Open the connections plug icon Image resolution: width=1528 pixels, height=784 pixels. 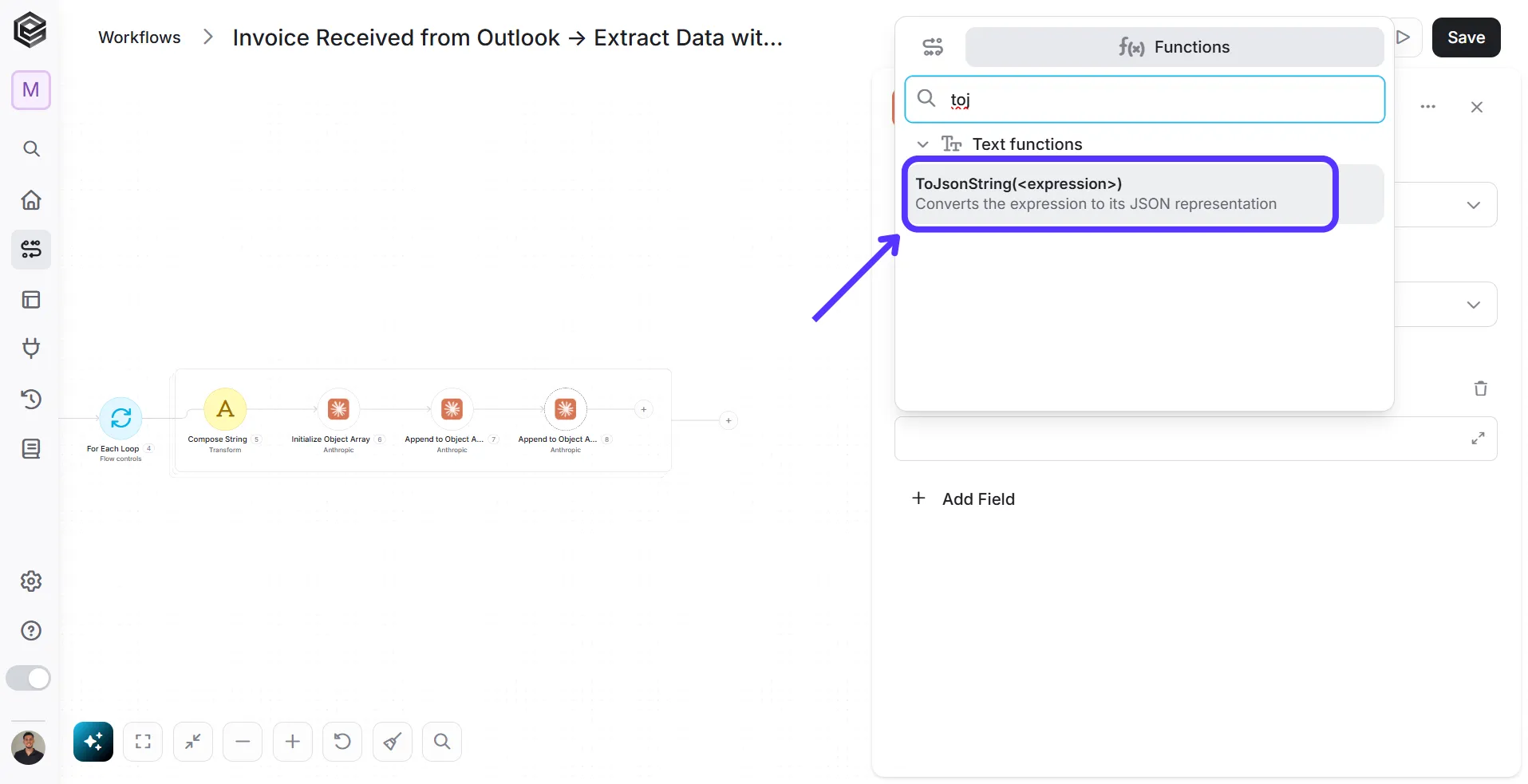coord(31,349)
